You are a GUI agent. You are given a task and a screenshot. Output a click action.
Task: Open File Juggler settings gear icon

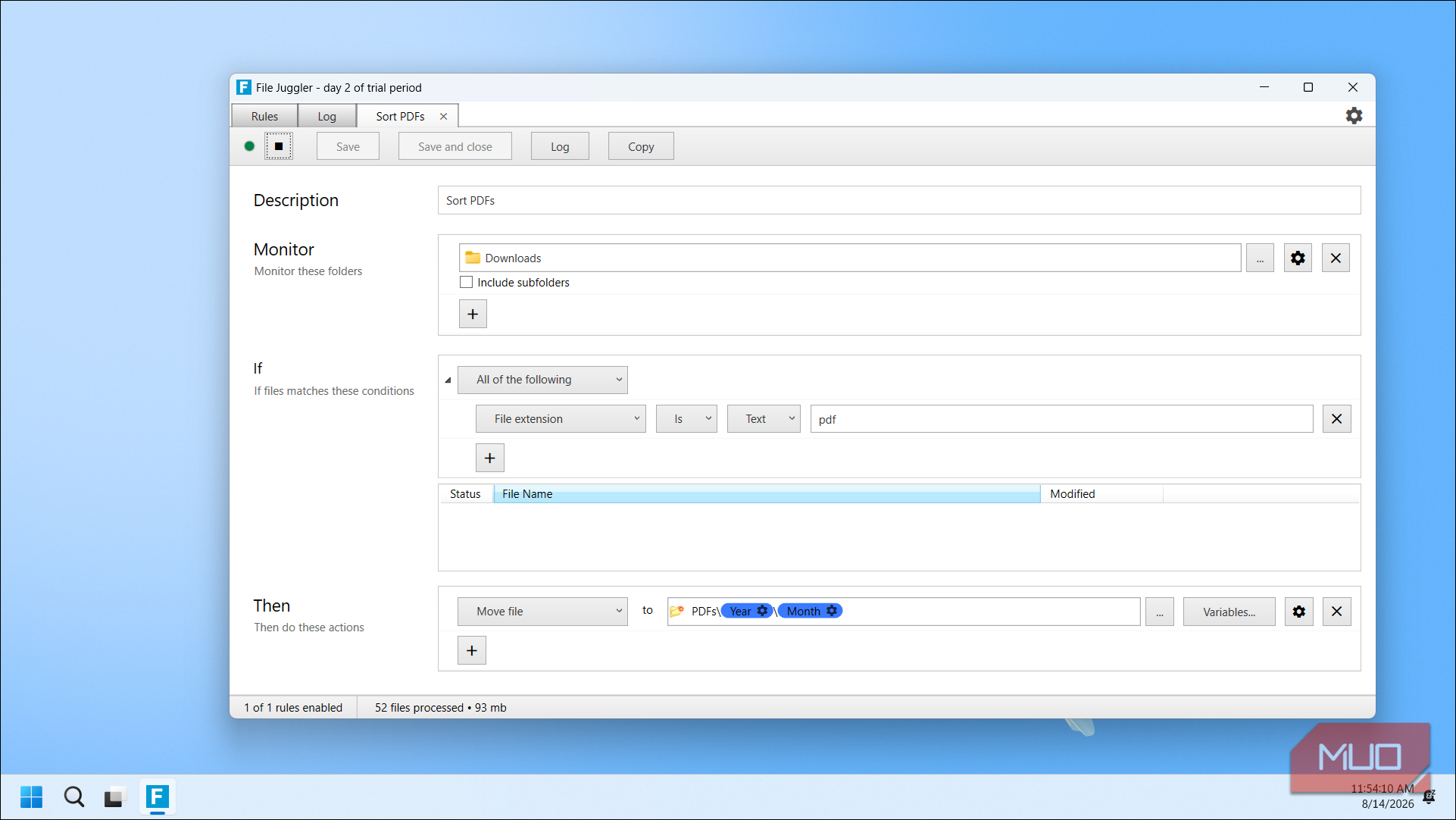pos(1354,115)
